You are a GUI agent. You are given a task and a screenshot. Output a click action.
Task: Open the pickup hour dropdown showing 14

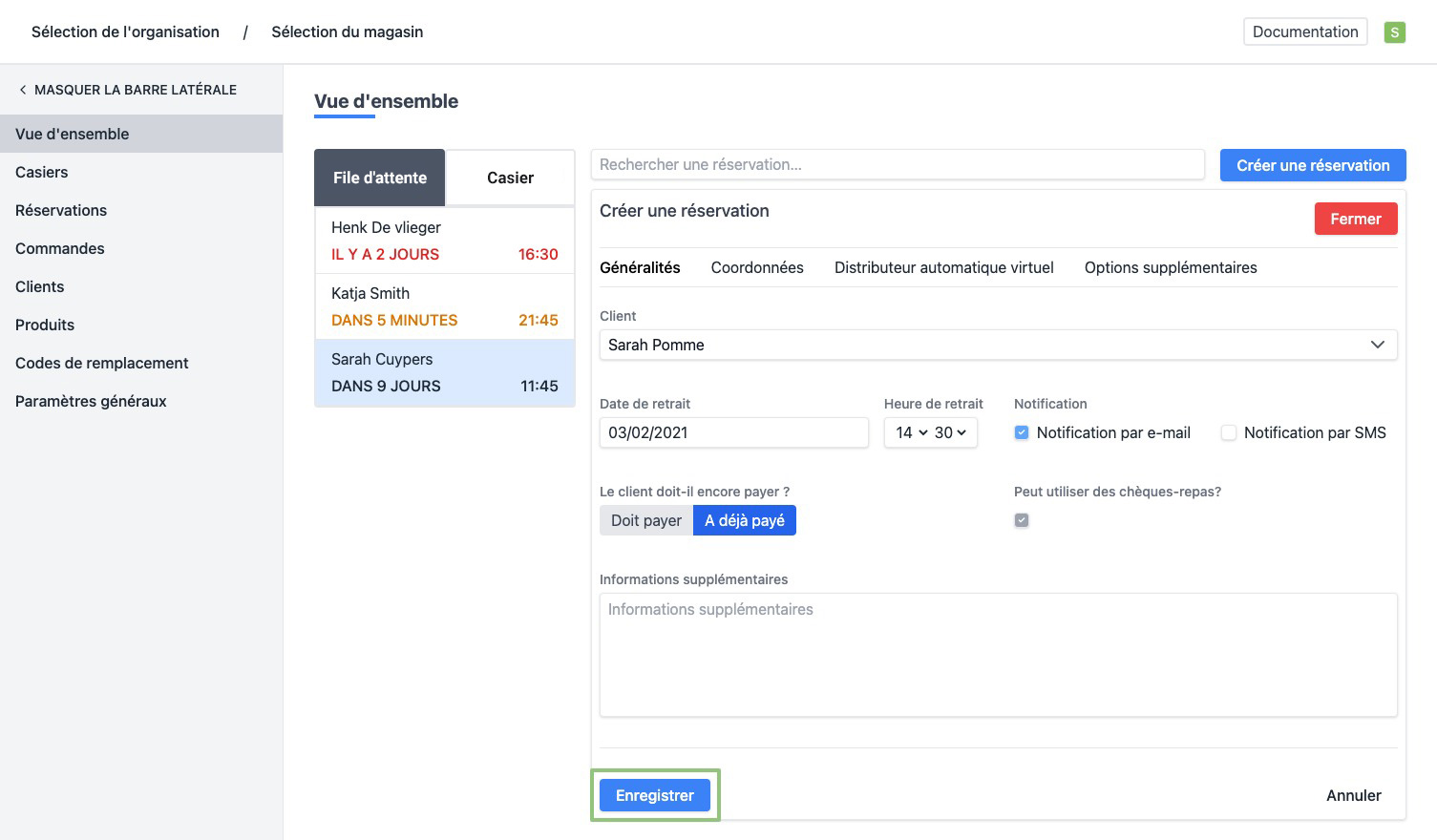pos(911,432)
